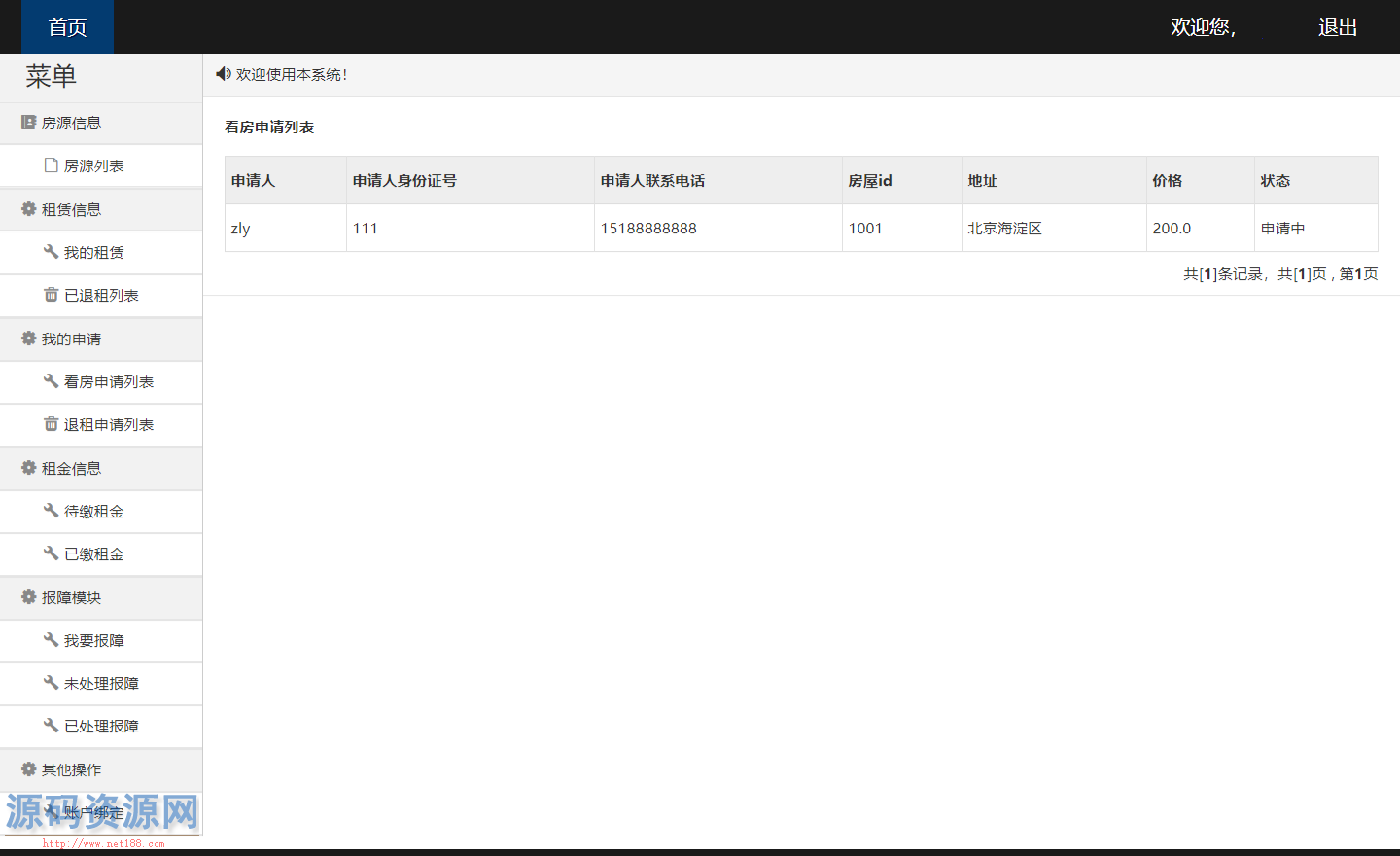Click the trash icon beside 已退租列表
This screenshot has width=1400, height=856.
pyautogui.click(x=51, y=295)
